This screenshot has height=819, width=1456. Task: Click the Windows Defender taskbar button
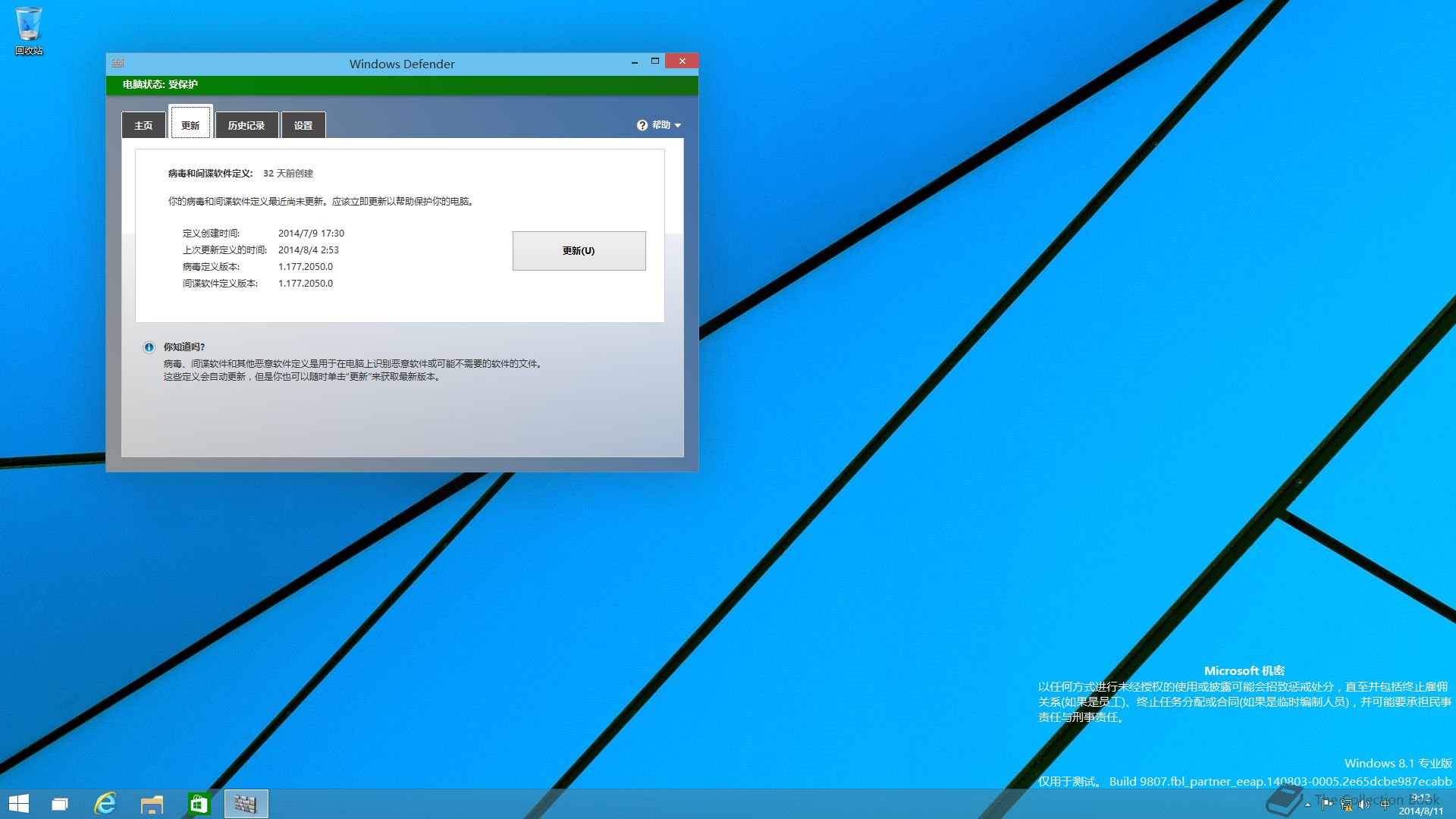(x=246, y=804)
